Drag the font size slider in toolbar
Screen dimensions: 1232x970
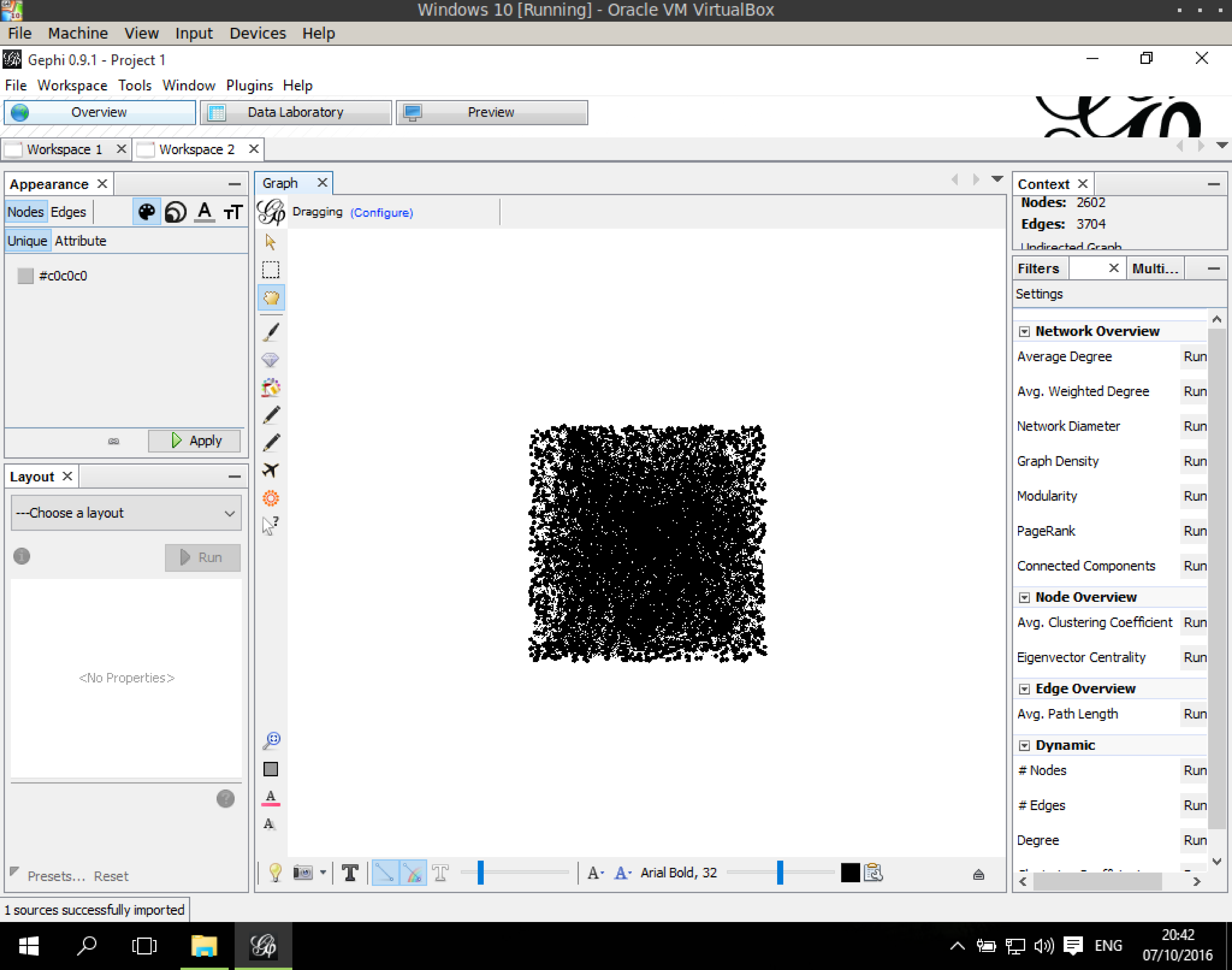click(782, 872)
